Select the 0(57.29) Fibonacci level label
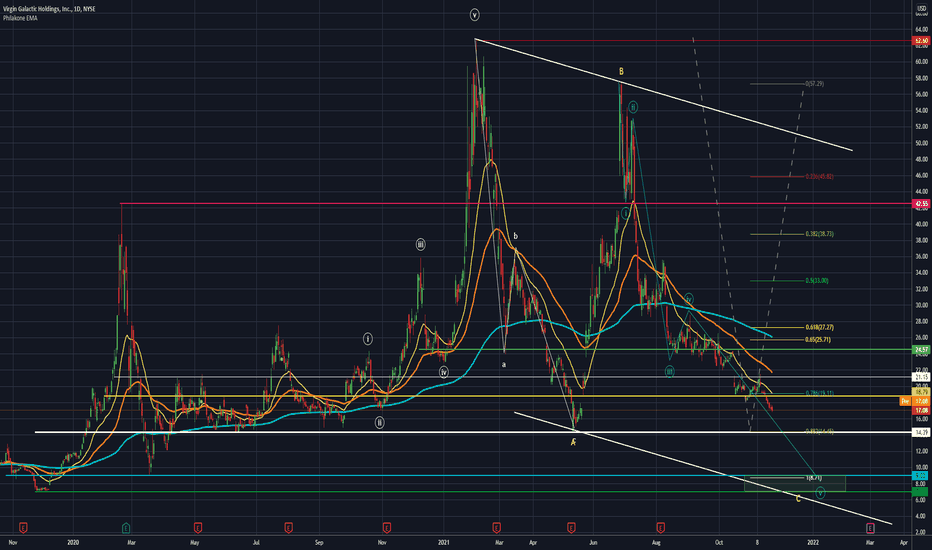Image resolution: width=932 pixels, height=550 pixels. [x=814, y=84]
